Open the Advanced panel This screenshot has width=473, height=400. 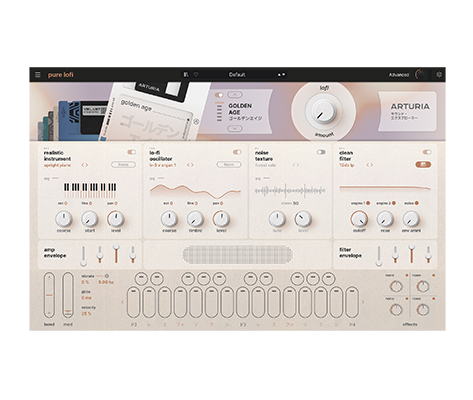coord(399,75)
